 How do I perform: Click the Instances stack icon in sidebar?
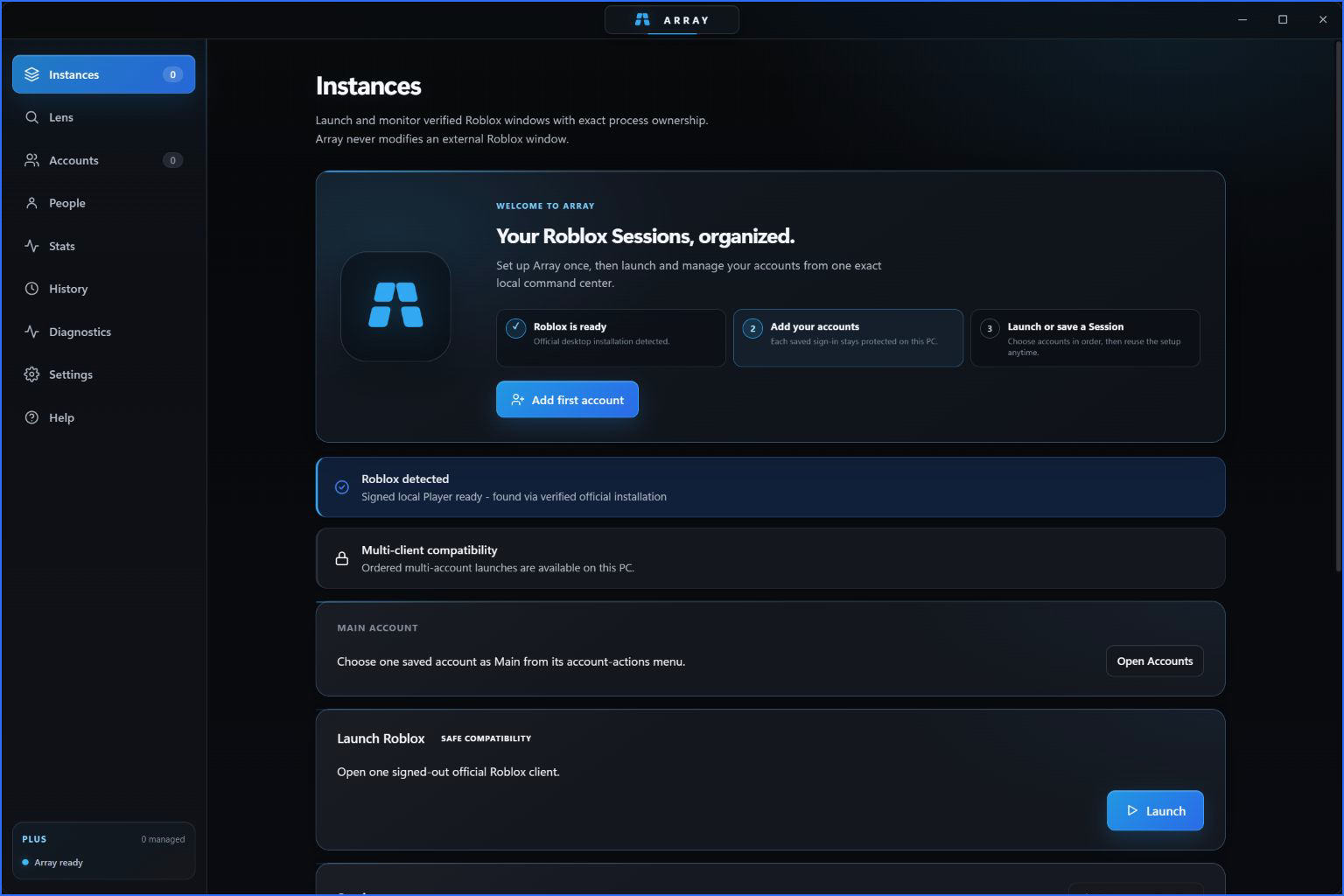32,74
